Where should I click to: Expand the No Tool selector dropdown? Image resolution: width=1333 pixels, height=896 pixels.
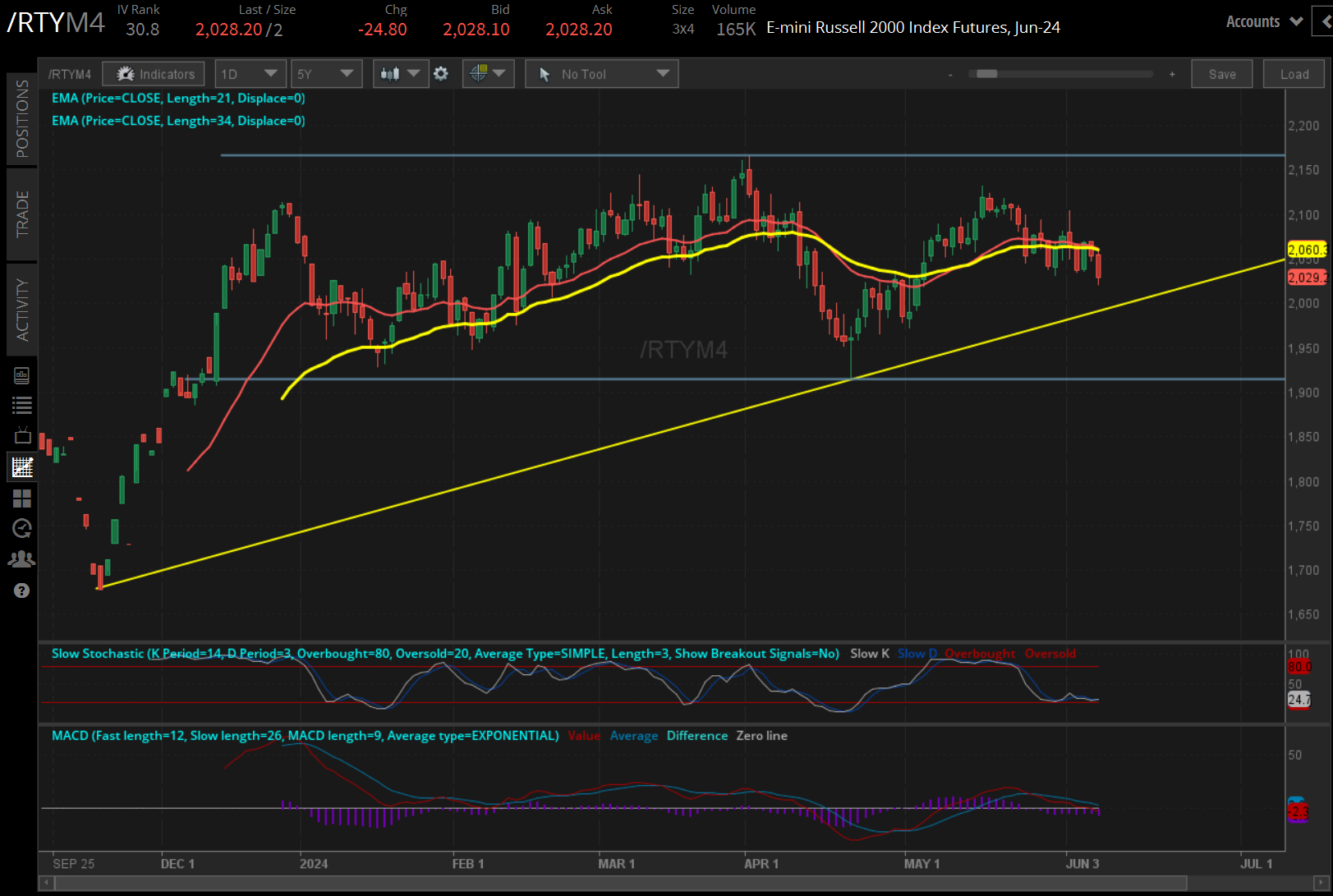click(601, 73)
